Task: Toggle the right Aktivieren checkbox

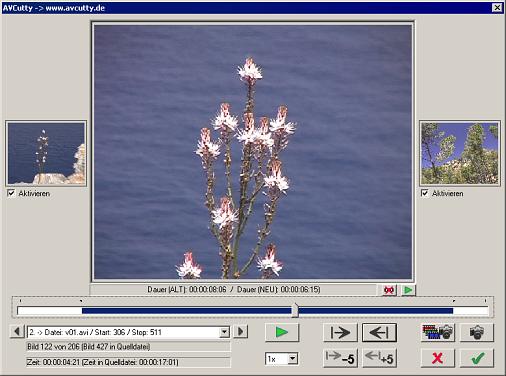Action: click(425, 193)
